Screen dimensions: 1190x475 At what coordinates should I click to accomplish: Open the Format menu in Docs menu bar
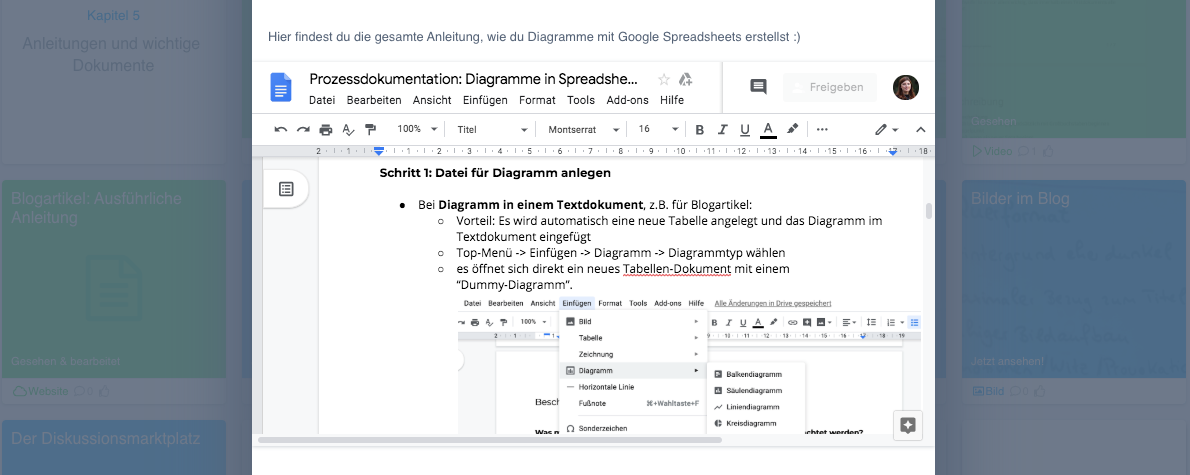click(537, 100)
